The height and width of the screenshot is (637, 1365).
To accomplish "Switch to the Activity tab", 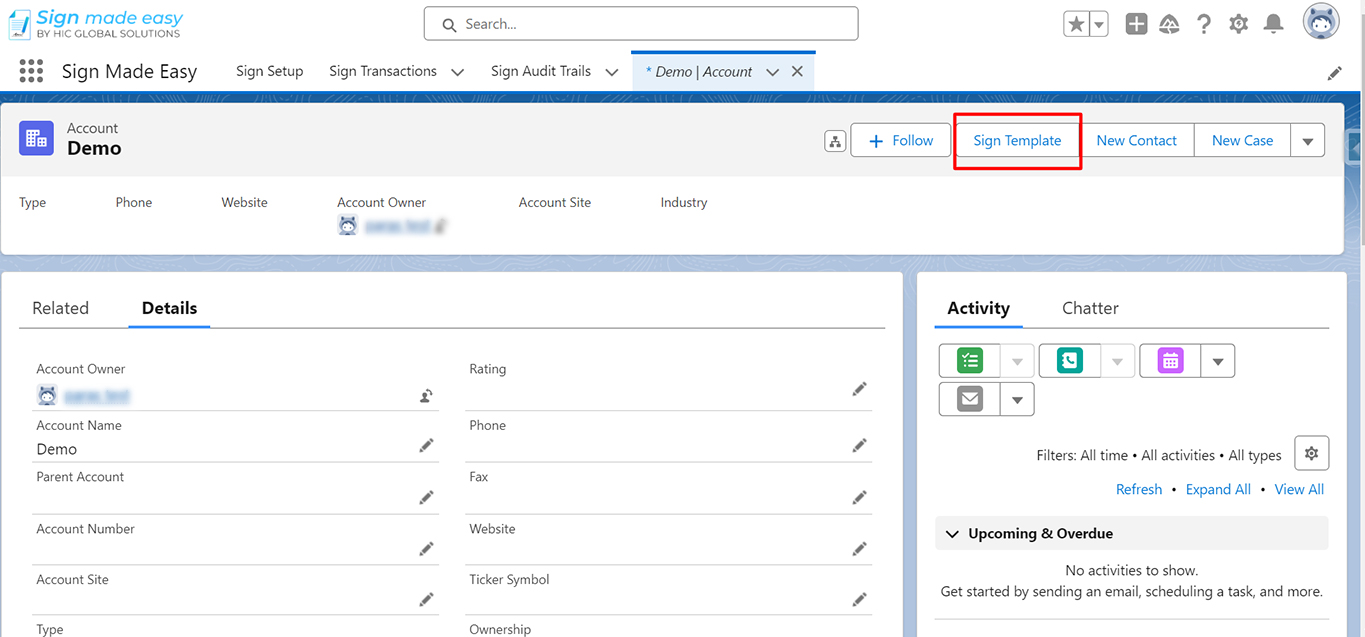I will (x=978, y=308).
